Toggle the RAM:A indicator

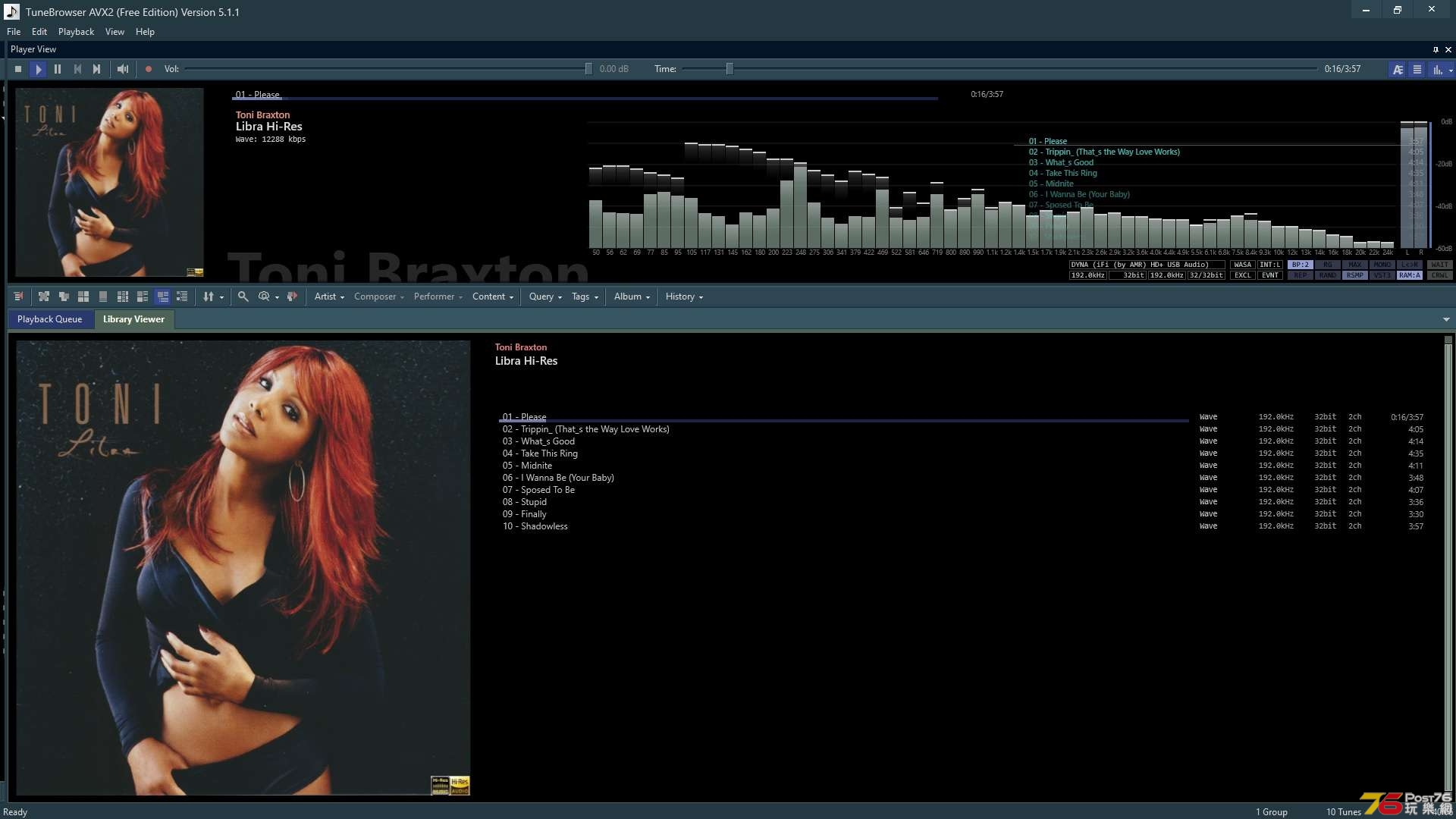[1410, 275]
